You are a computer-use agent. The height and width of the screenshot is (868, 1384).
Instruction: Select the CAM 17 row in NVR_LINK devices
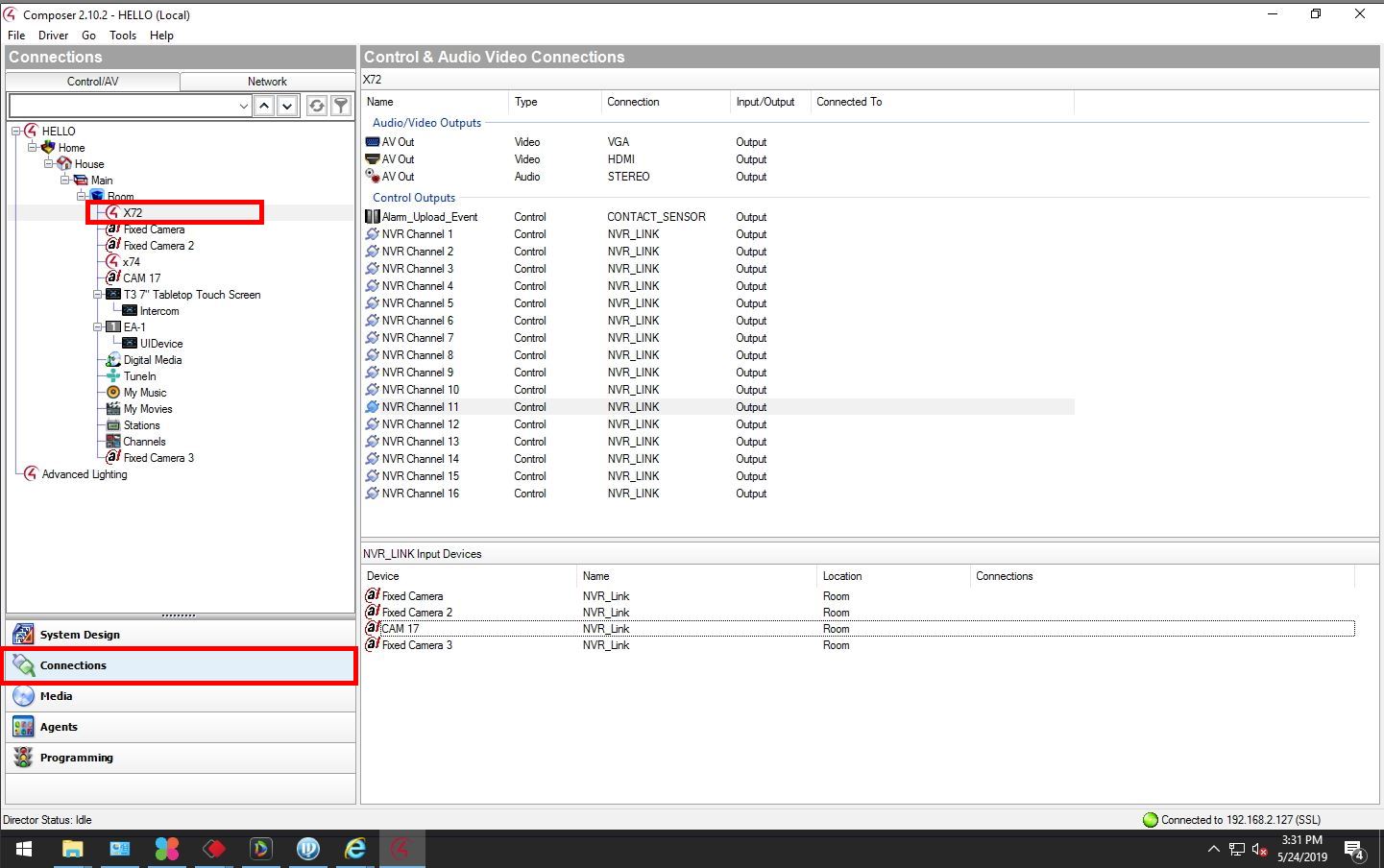click(401, 629)
